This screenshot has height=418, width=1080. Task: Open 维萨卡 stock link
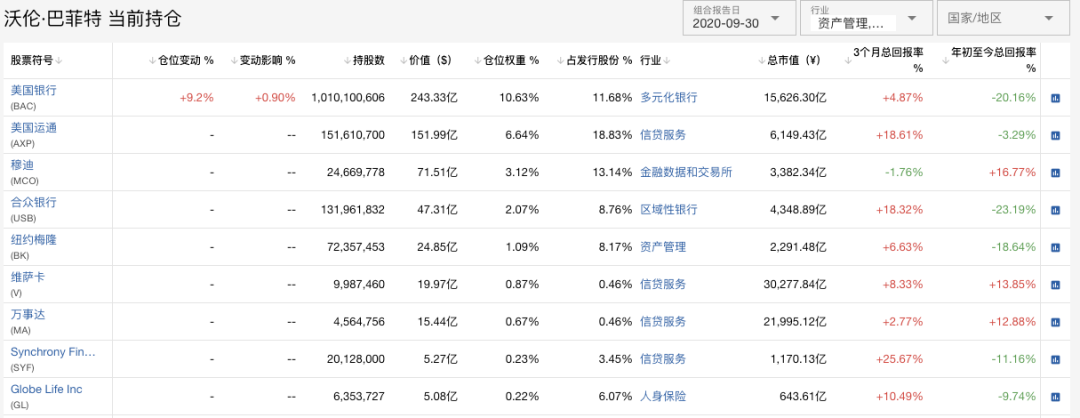tap(28, 276)
